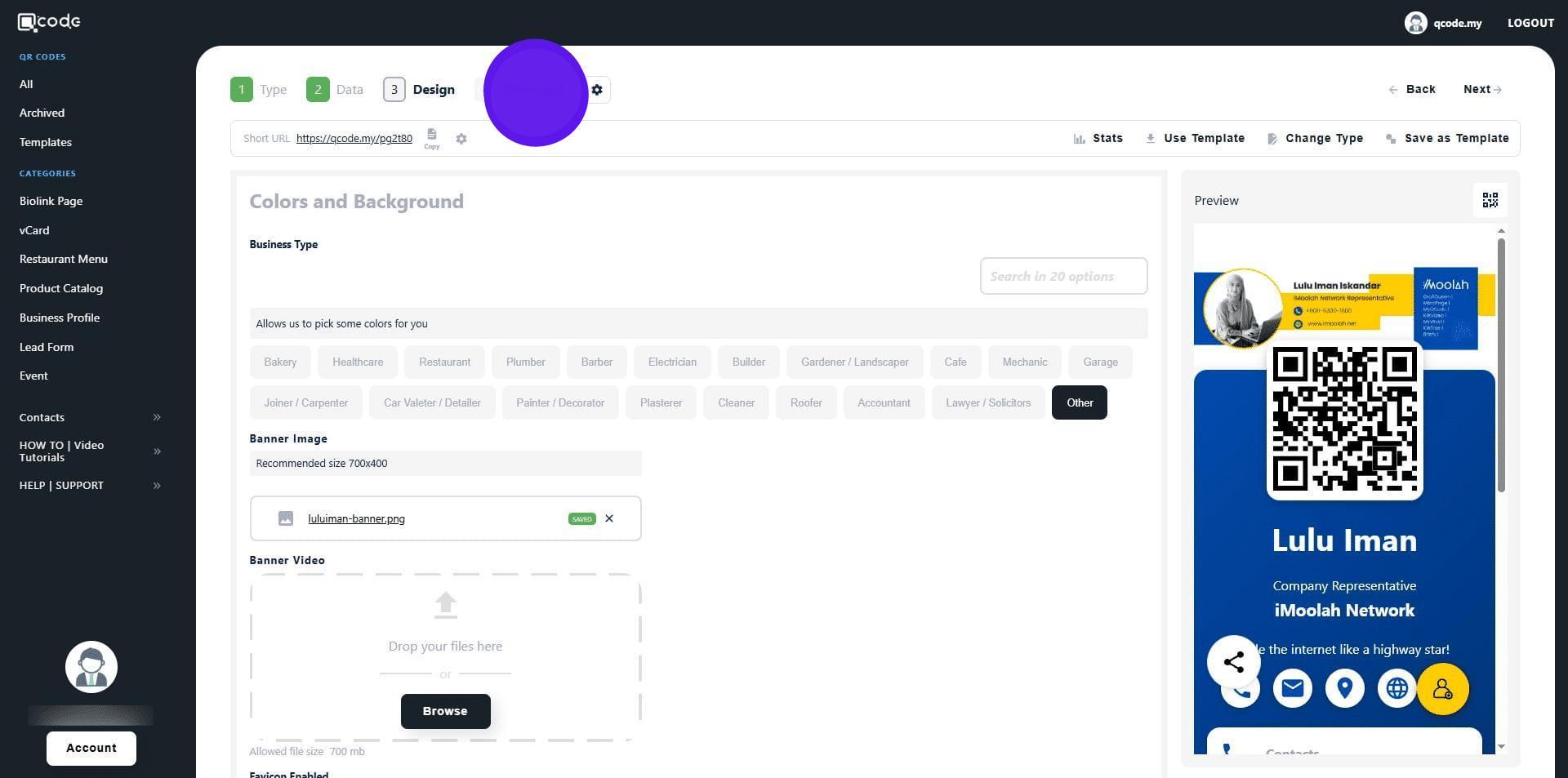Click LOGOUT

[x=1530, y=23]
